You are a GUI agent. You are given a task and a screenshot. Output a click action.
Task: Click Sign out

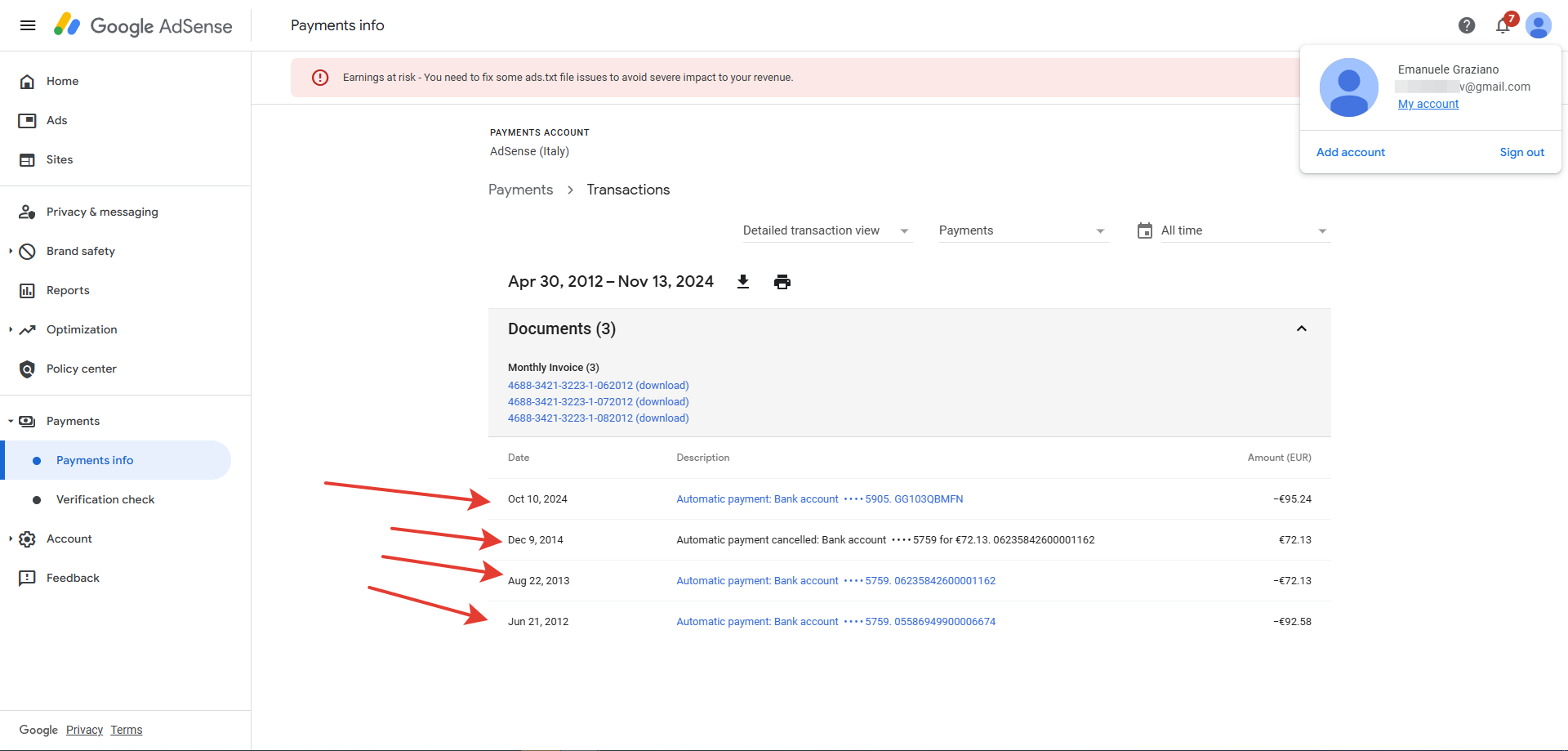coord(1522,152)
